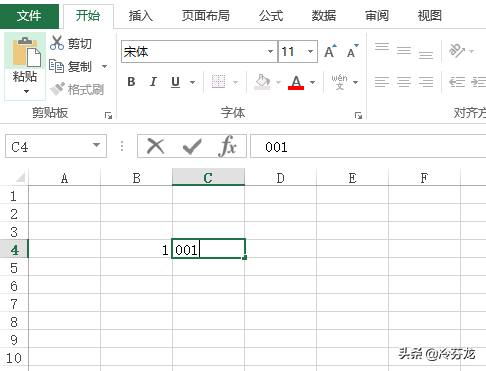
Task: Select column C header
Action: [208, 177]
